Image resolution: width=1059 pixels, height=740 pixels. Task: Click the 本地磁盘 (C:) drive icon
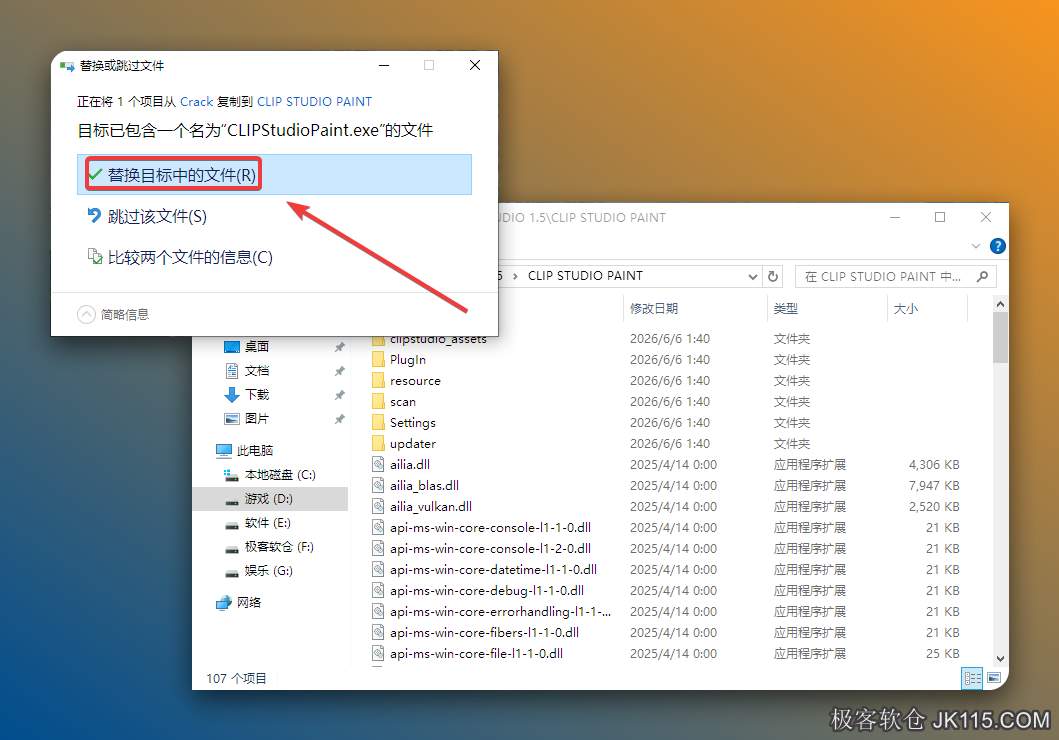tap(232, 475)
